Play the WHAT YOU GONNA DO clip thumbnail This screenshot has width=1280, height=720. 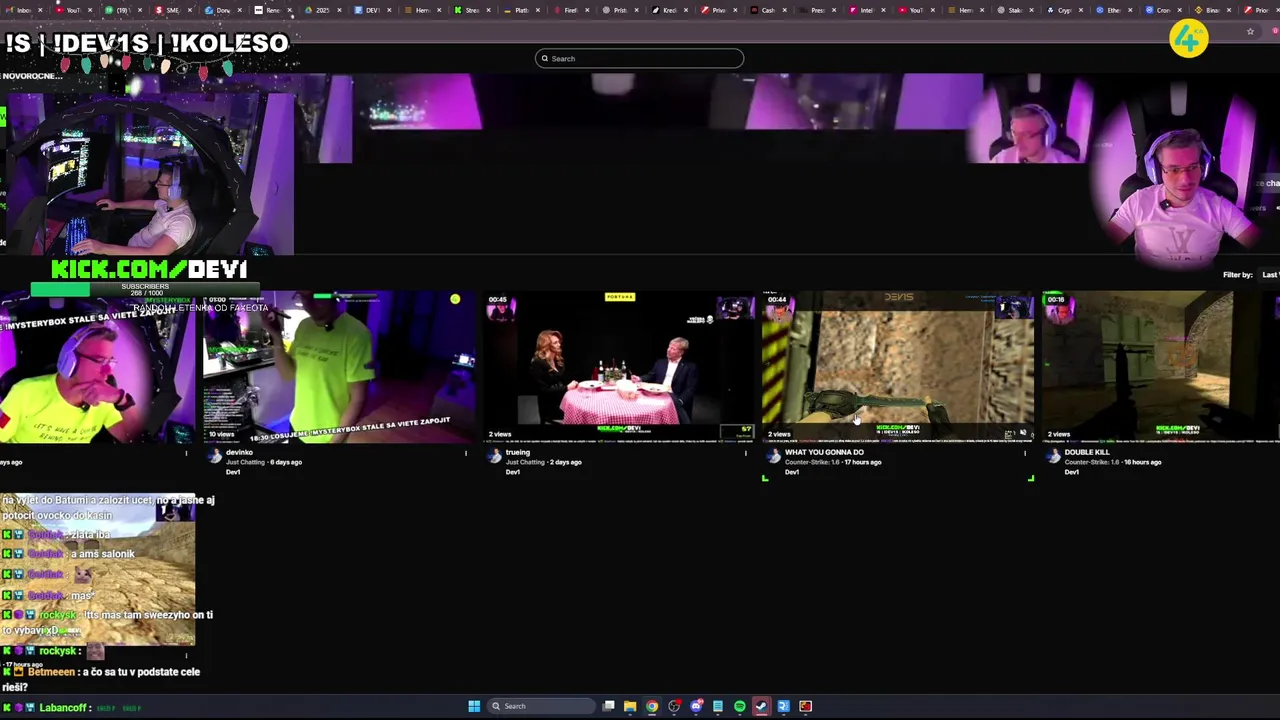pyautogui.click(x=899, y=367)
